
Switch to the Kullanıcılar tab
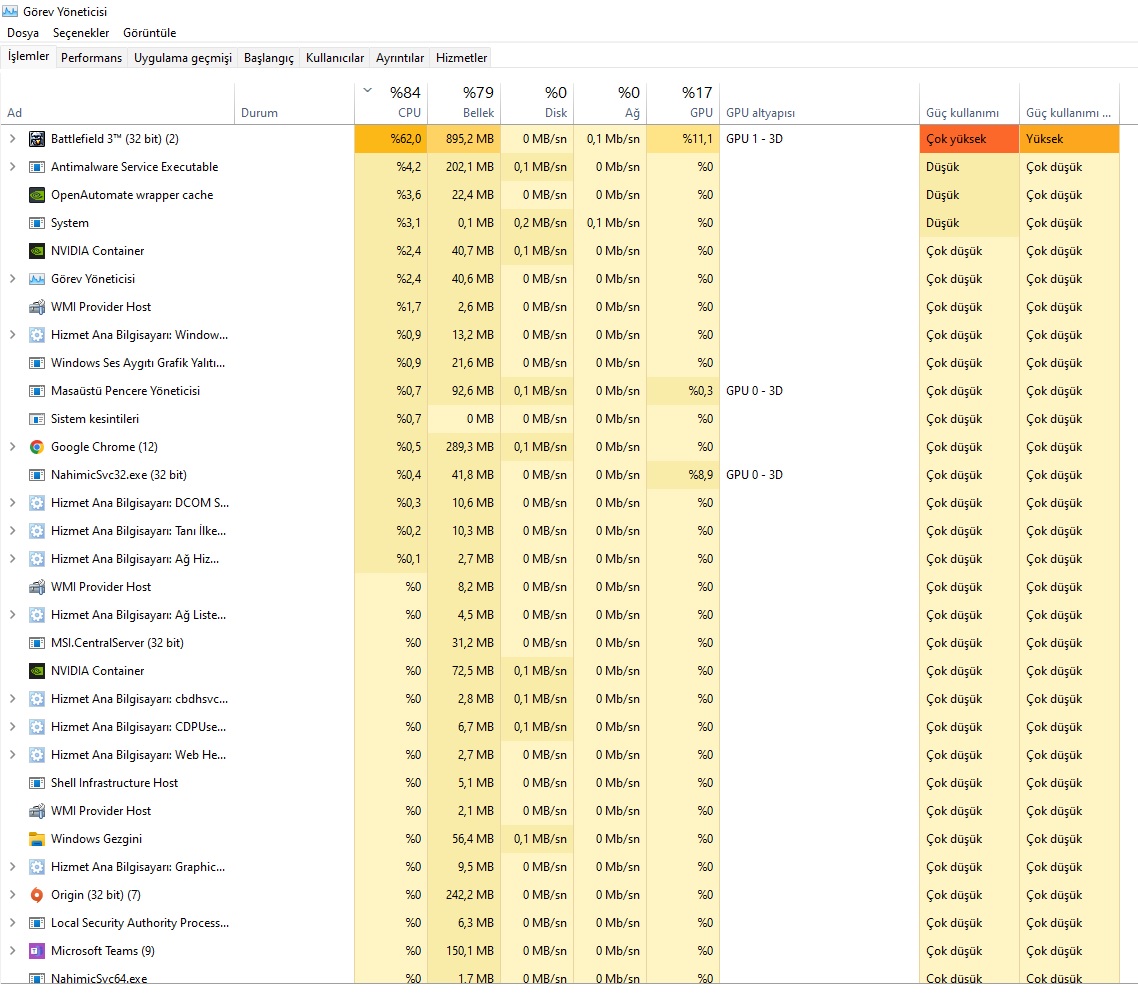[335, 57]
